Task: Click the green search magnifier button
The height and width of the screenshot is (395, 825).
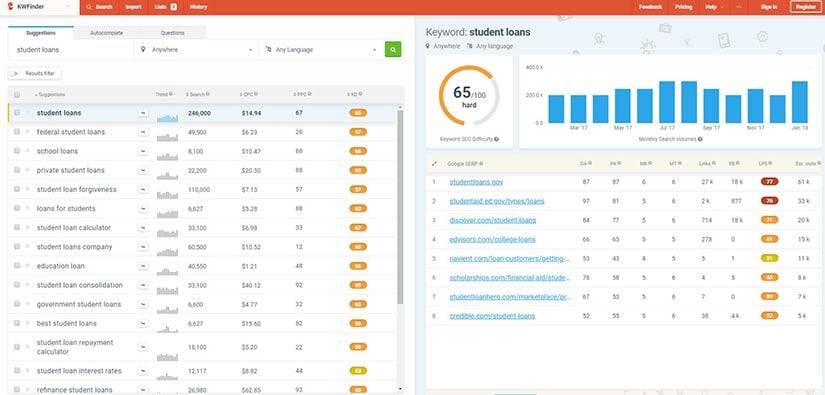Action: (393, 49)
